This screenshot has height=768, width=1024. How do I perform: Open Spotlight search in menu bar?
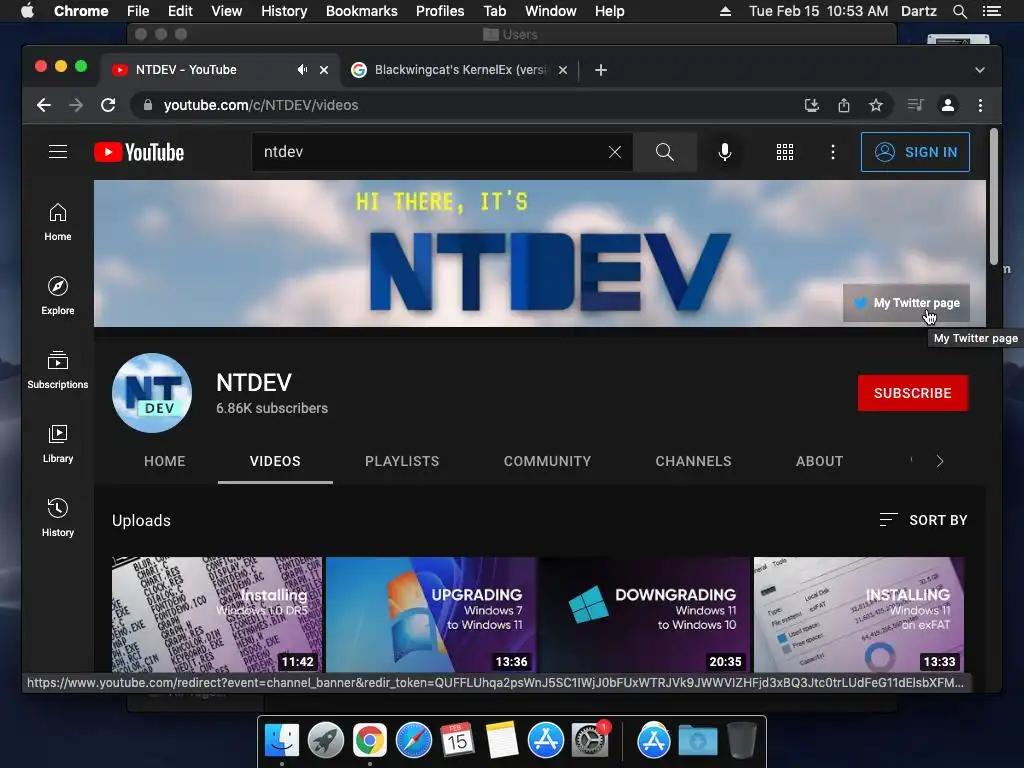[x=959, y=11]
